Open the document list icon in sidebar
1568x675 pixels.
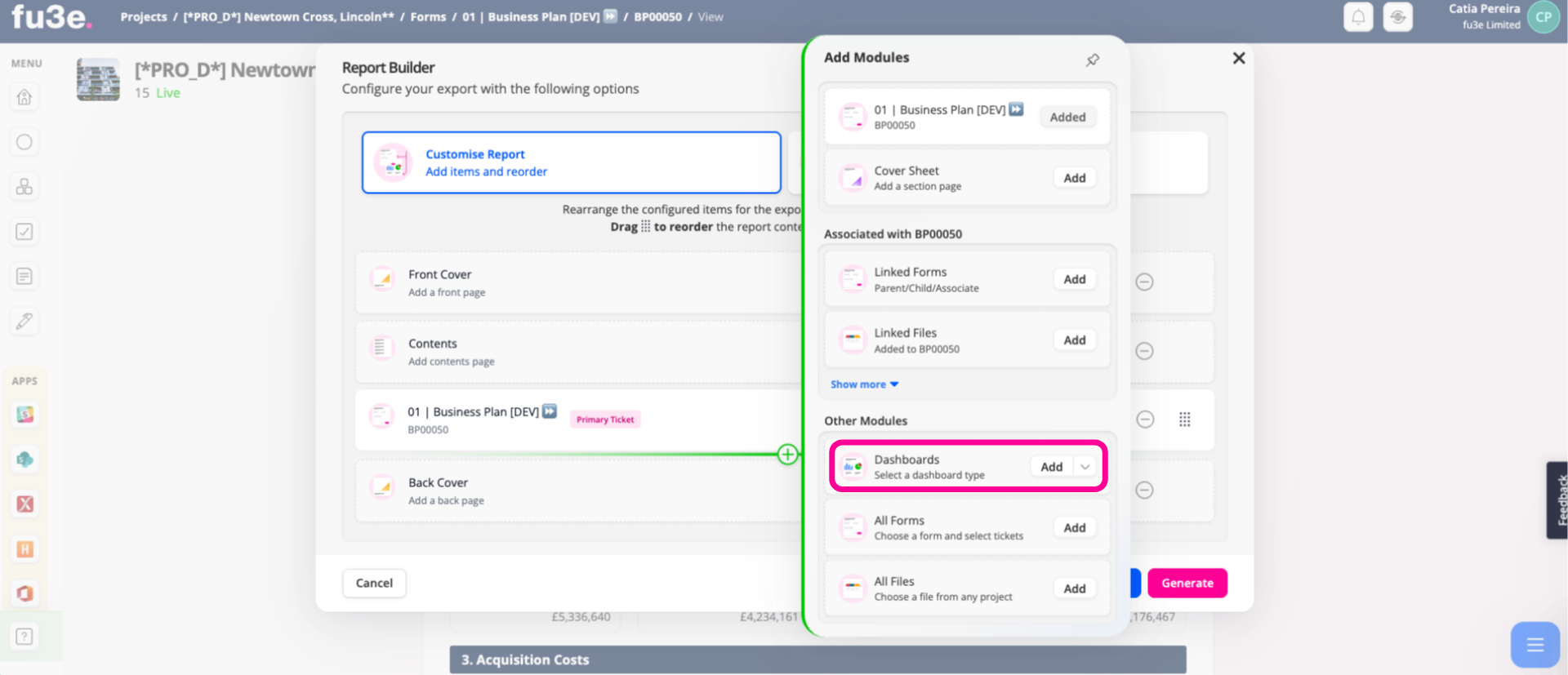pos(24,277)
